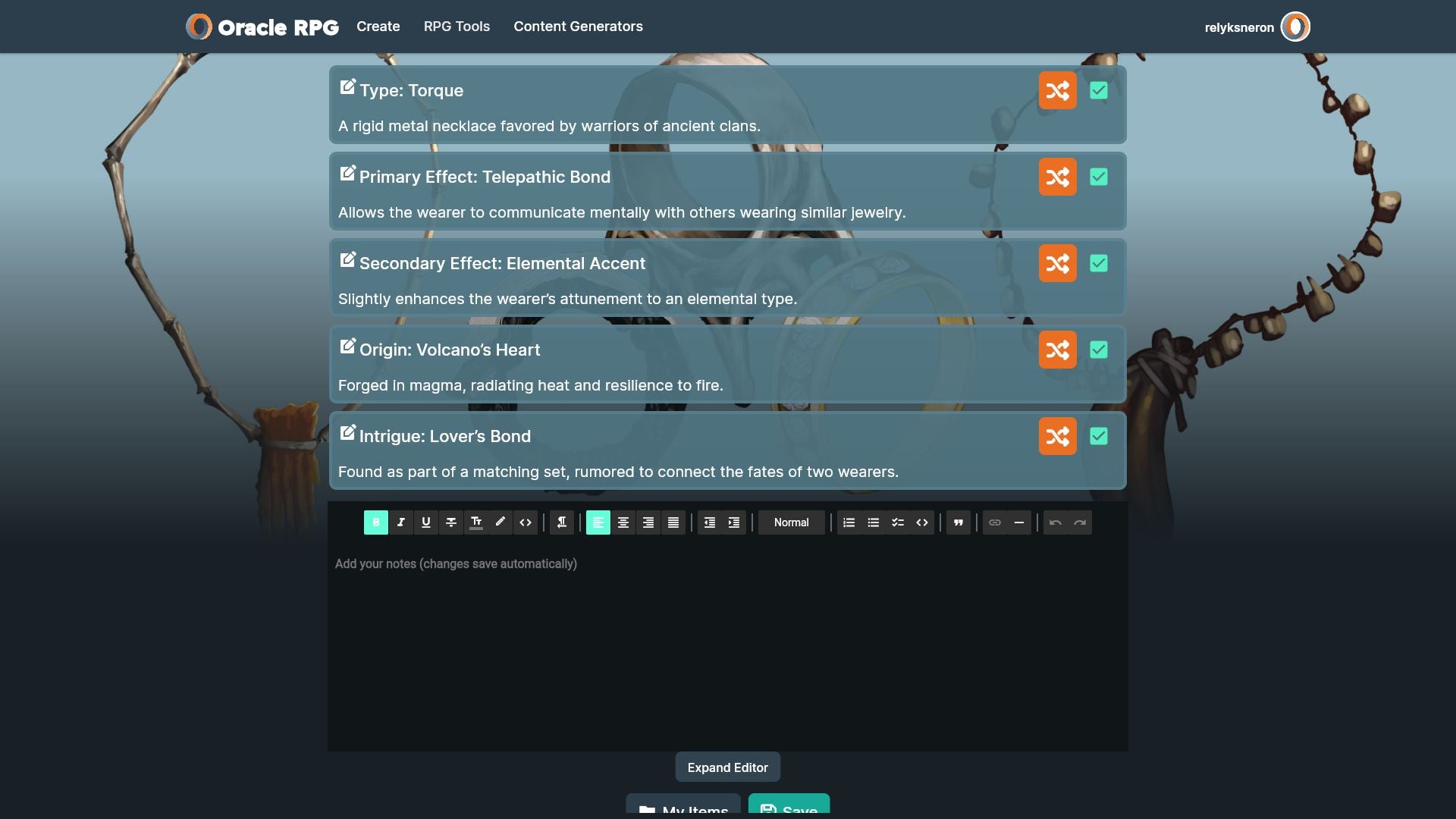Center align the notes text
This screenshot has height=819, width=1456.
pos(623,522)
